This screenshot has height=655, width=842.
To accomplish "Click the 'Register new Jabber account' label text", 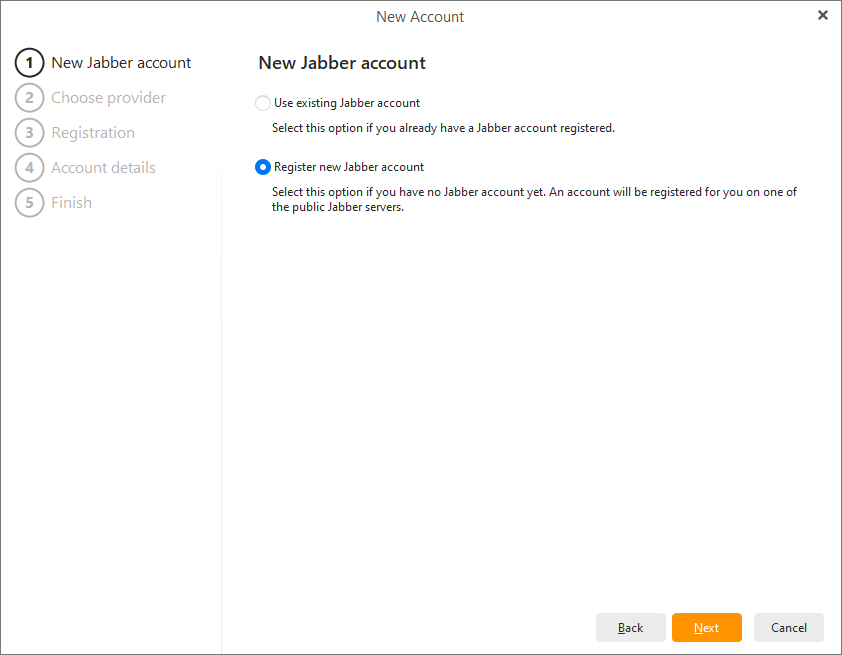I will [x=348, y=167].
